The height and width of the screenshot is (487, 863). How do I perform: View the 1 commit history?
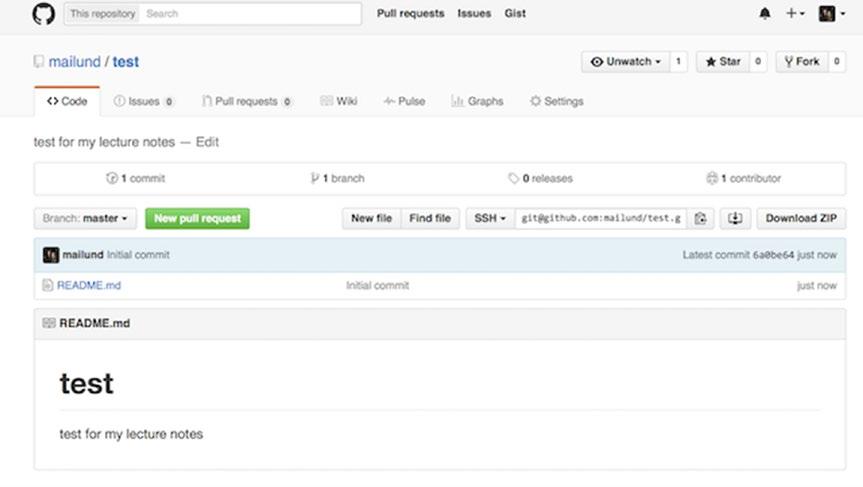coord(135,178)
